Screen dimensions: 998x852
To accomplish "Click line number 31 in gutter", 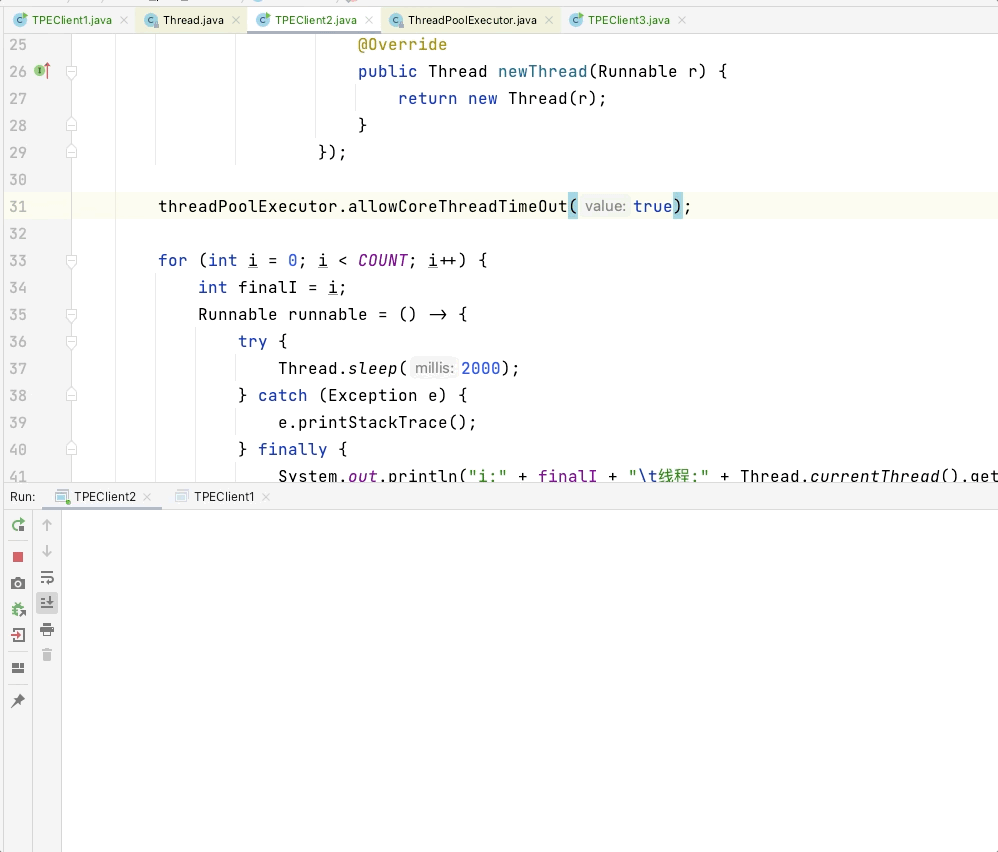I will pyautogui.click(x=18, y=207).
